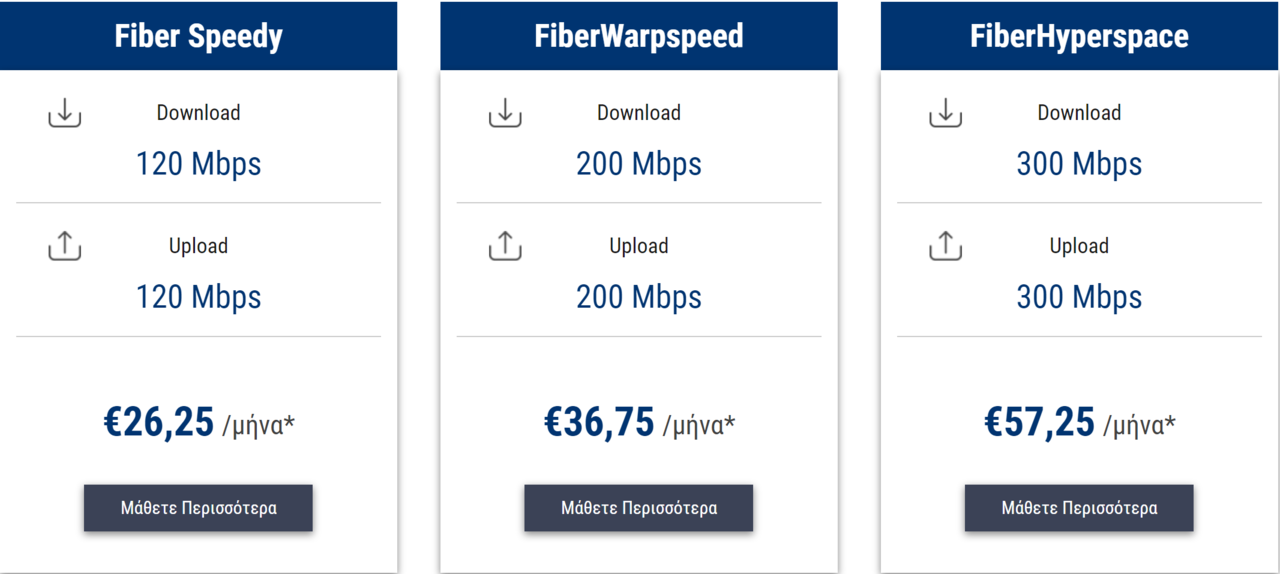Click the Download label in FiberWarpspeed card

639,113
